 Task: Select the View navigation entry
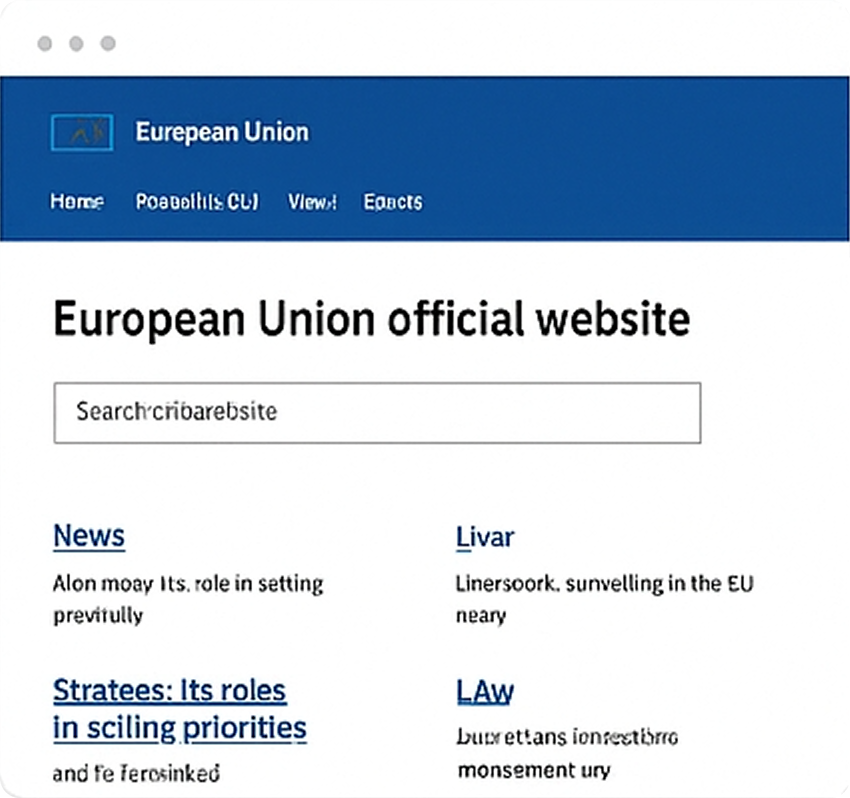click(x=311, y=202)
